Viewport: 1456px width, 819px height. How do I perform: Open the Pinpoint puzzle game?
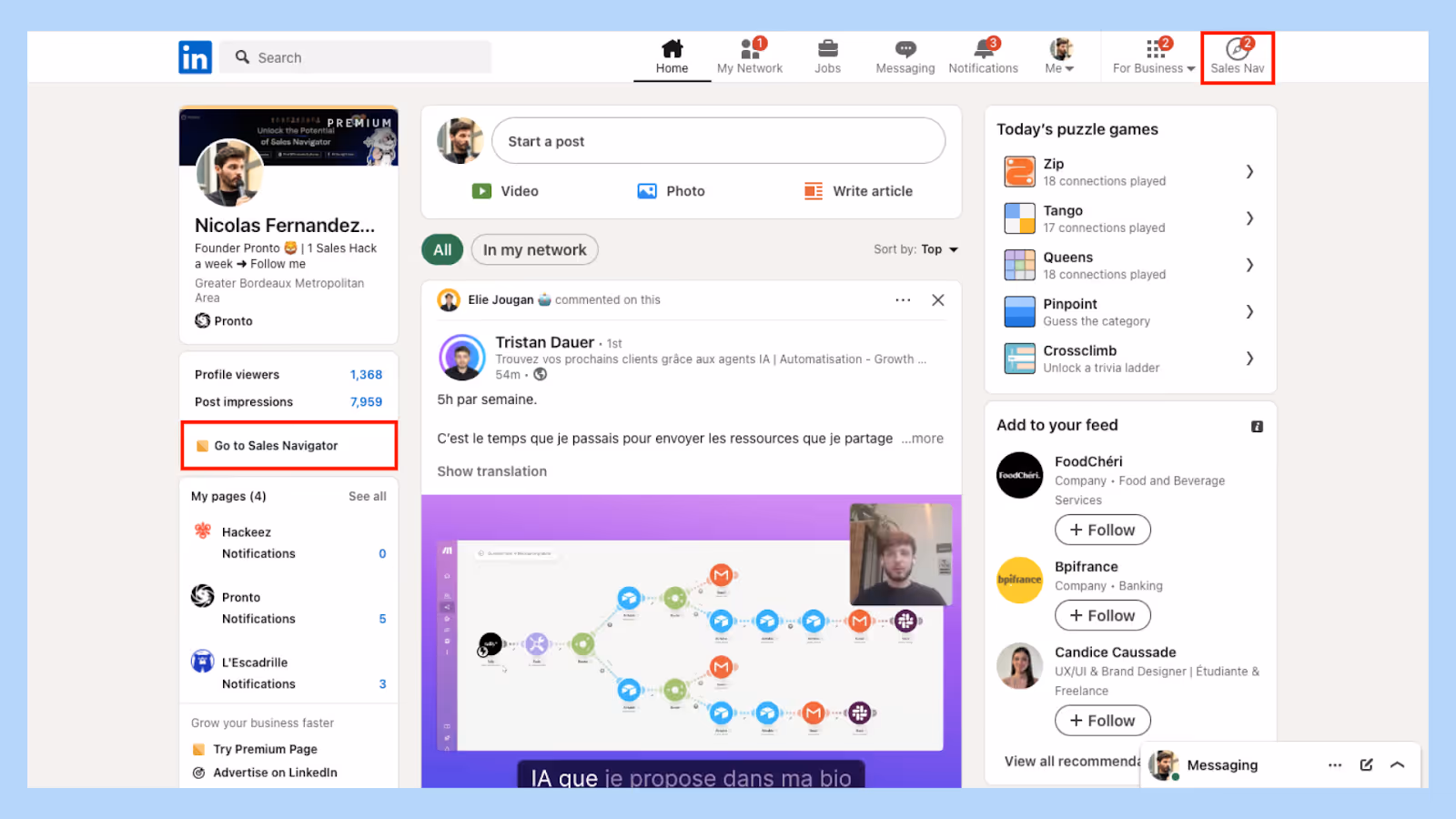[x=1129, y=311]
